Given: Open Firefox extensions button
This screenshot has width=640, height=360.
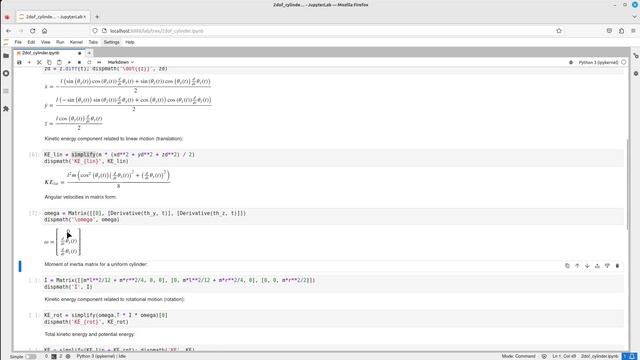Looking at the screenshot, I should pyautogui.click(x=621, y=31).
